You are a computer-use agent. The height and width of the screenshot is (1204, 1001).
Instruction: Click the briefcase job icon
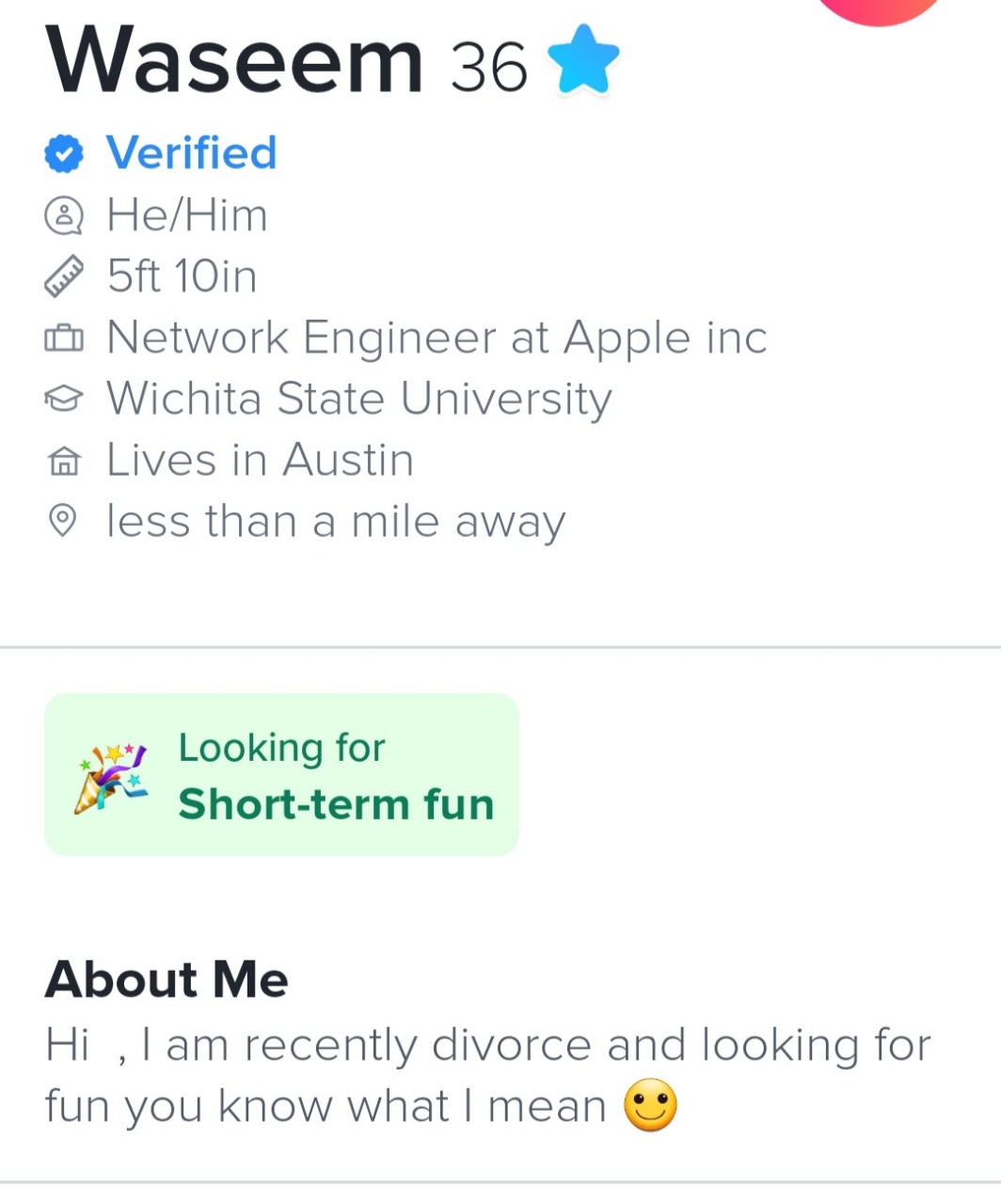pos(64,338)
